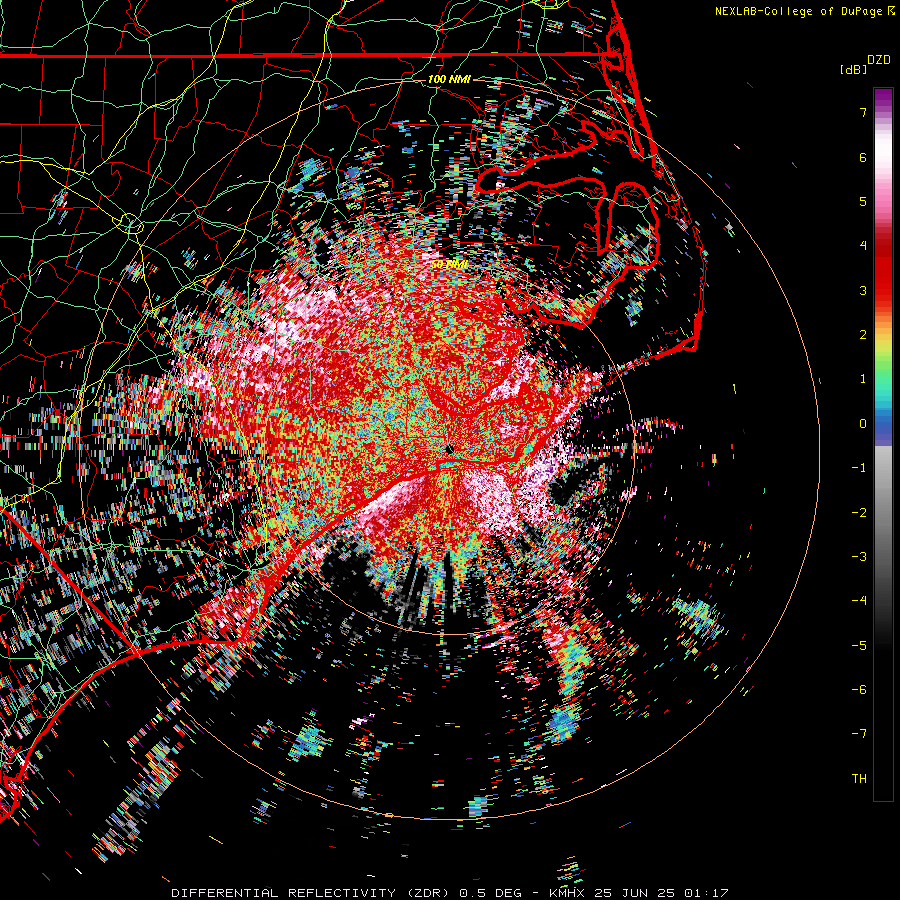Click the 50 NMI range ring label

point(449,265)
